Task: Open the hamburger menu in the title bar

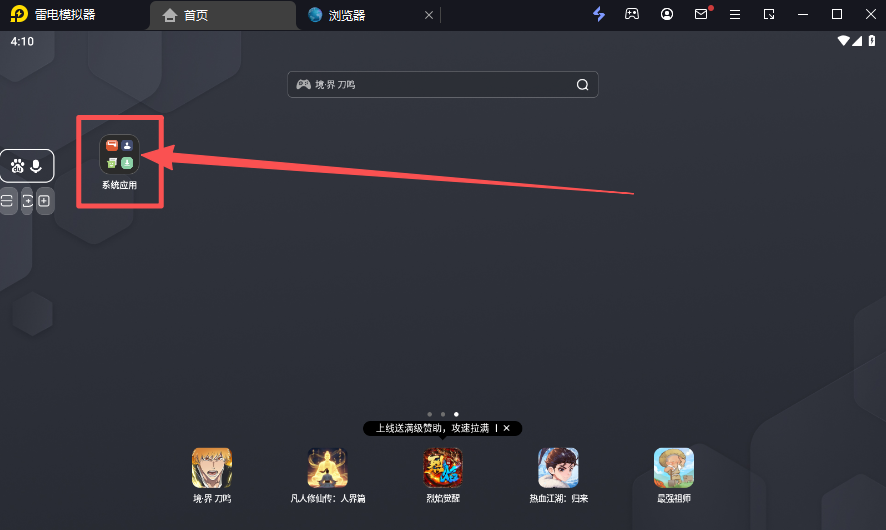Action: coord(735,15)
